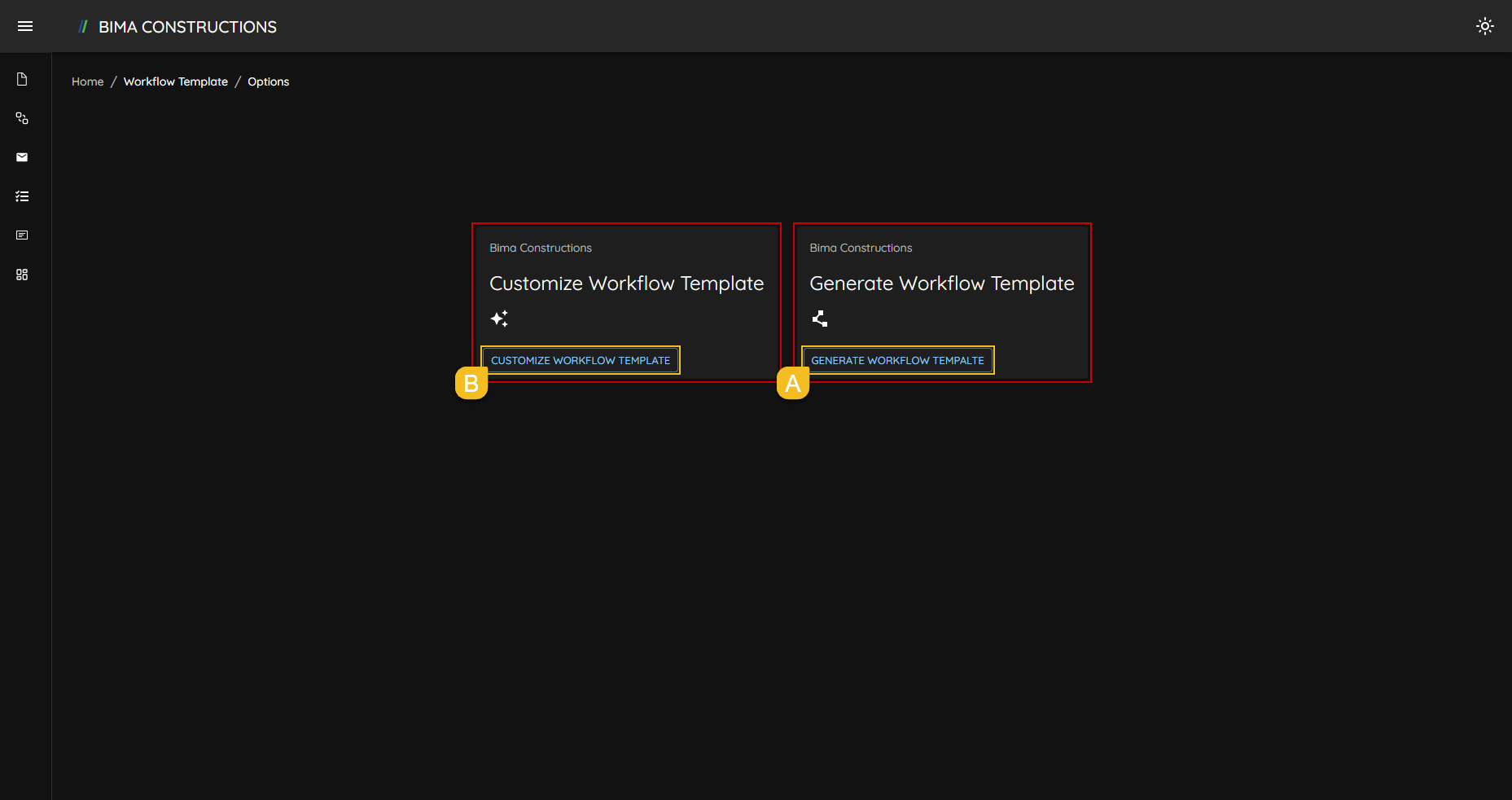The image size is (1512, 800).
Task: Open the Workflow Template breadcrumb link
Action: 175,81
